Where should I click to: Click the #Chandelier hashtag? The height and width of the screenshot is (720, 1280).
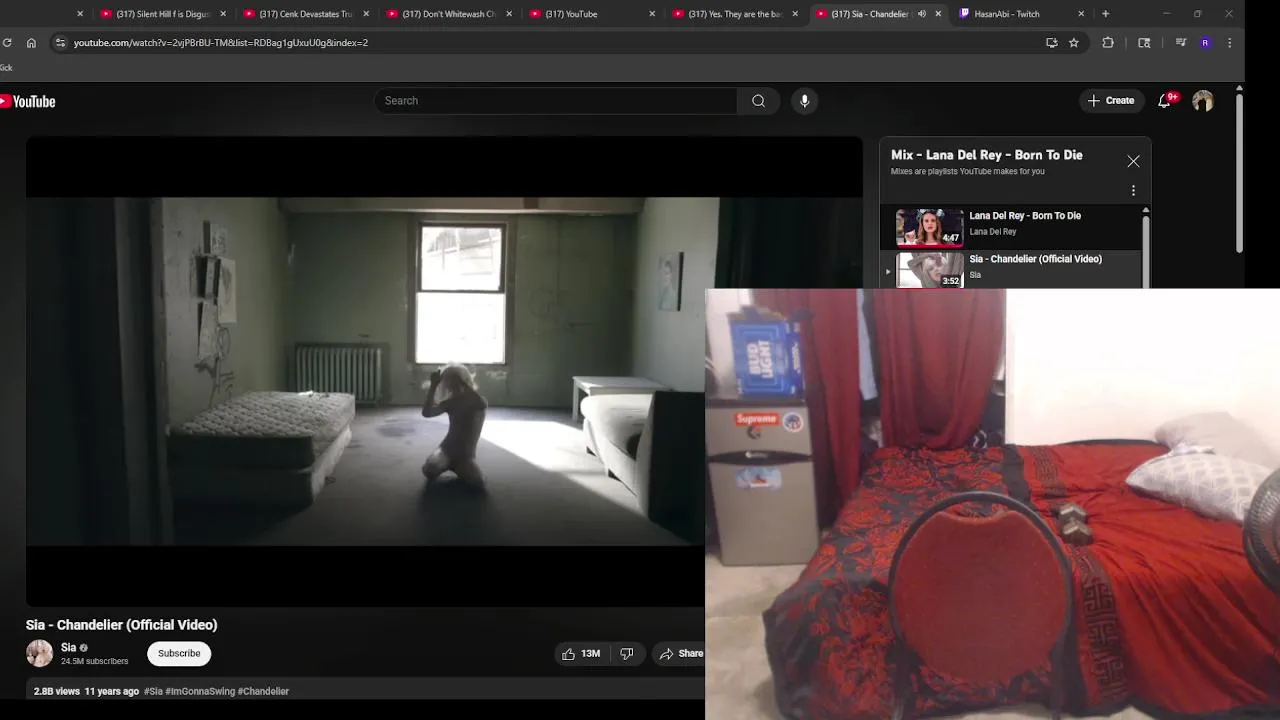(x=263, y=691)
